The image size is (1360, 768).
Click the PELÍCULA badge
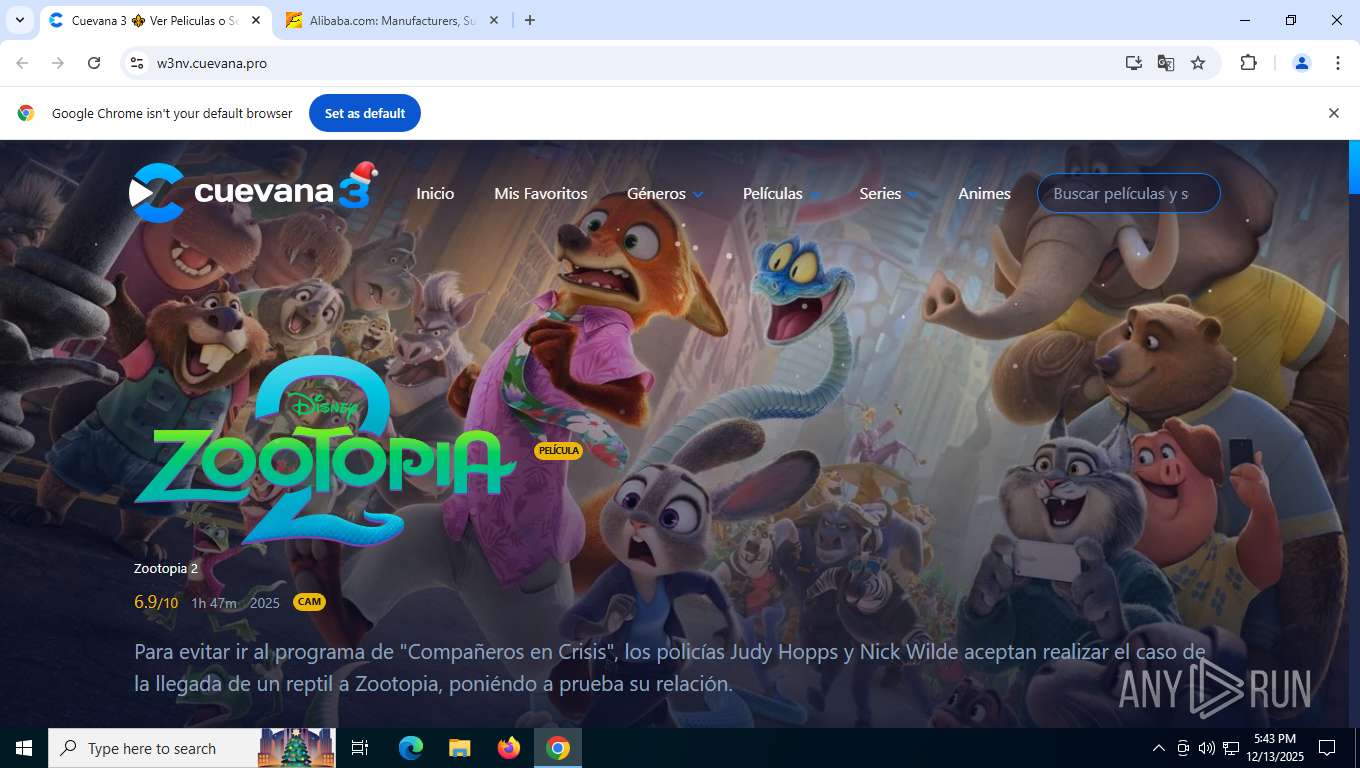click(x=558, y=451)
